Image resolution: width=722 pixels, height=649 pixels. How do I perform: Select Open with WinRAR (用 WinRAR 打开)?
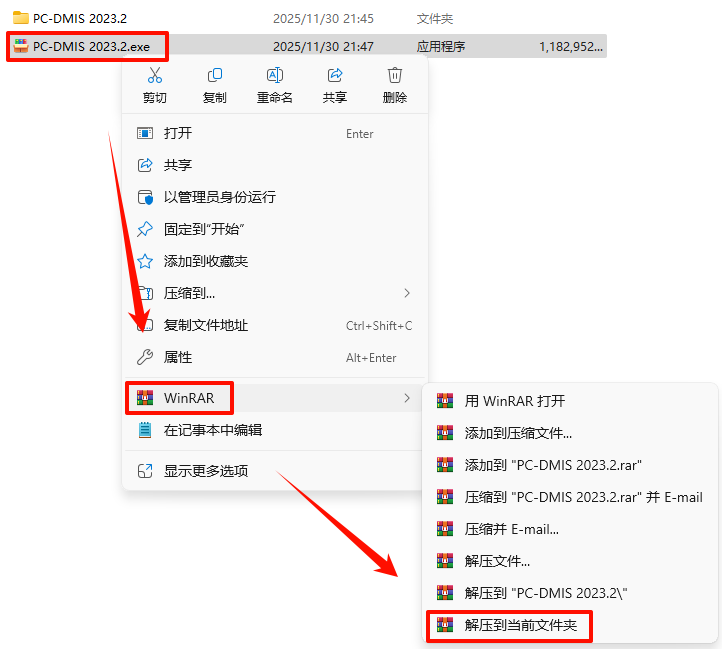[x=570, y=401]
